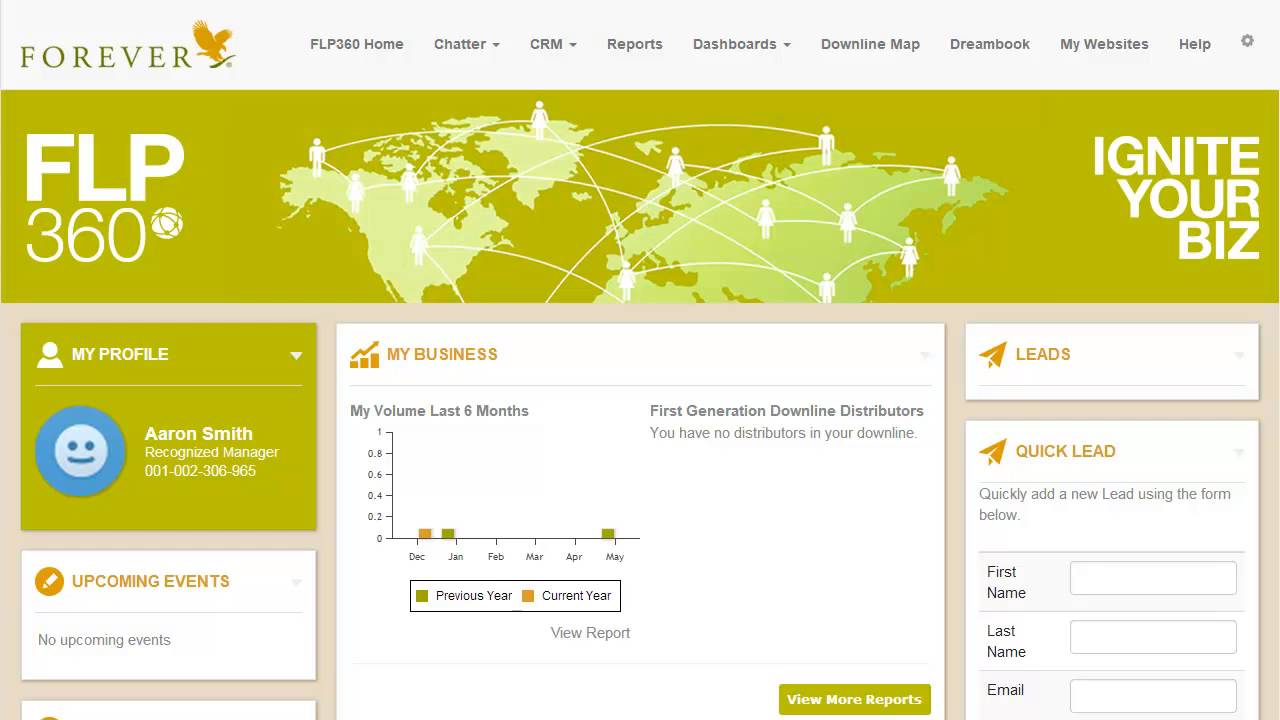Collapse the My Profile panel arrow

[296, 355]
